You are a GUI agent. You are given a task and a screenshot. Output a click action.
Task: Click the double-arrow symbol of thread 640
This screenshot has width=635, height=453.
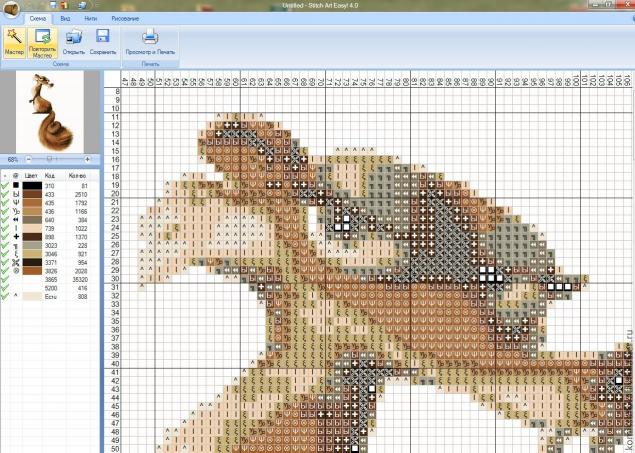click(16, 220)
